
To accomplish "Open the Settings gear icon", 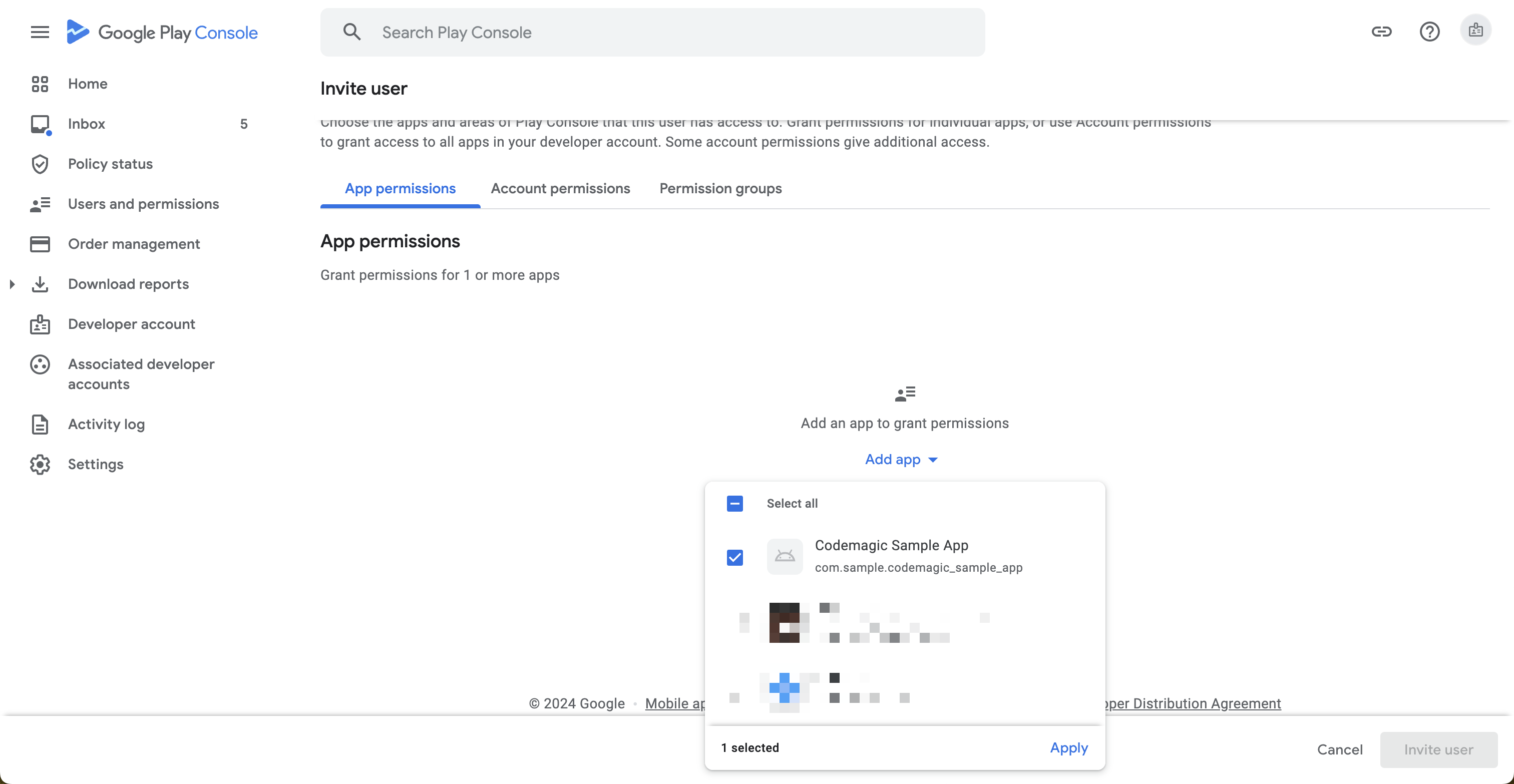I will tap(40, 463).
